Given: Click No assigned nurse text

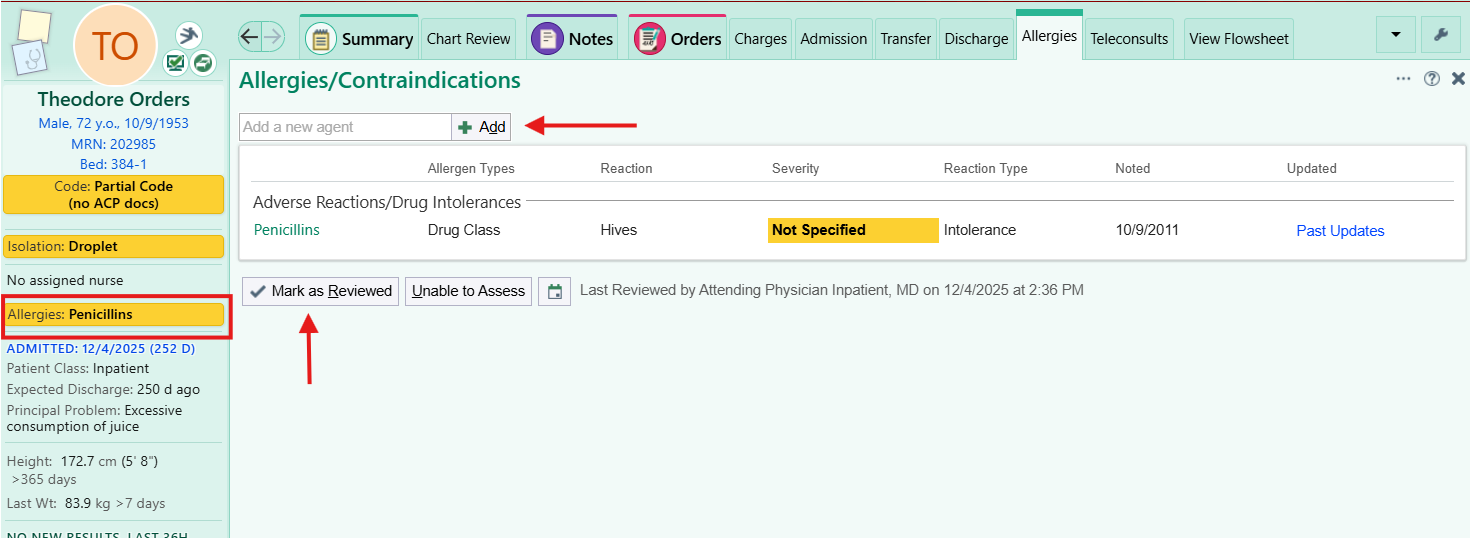Looking at the screenshot, I should click(x=65, y=280).
